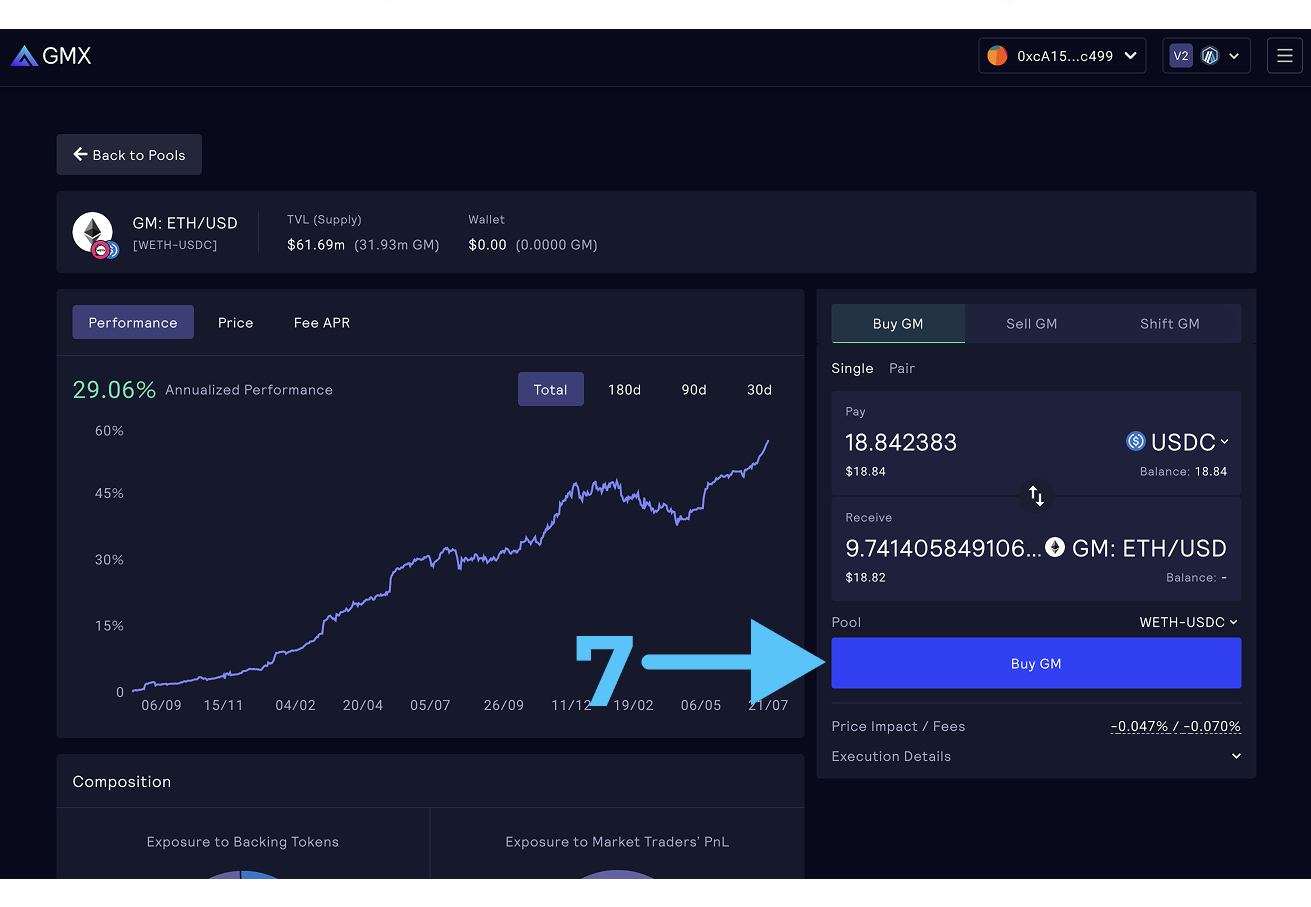Click the GMX logo icon
Image resolution: width=1311 pixels, height=907 pixels.
tap(25, 56)
